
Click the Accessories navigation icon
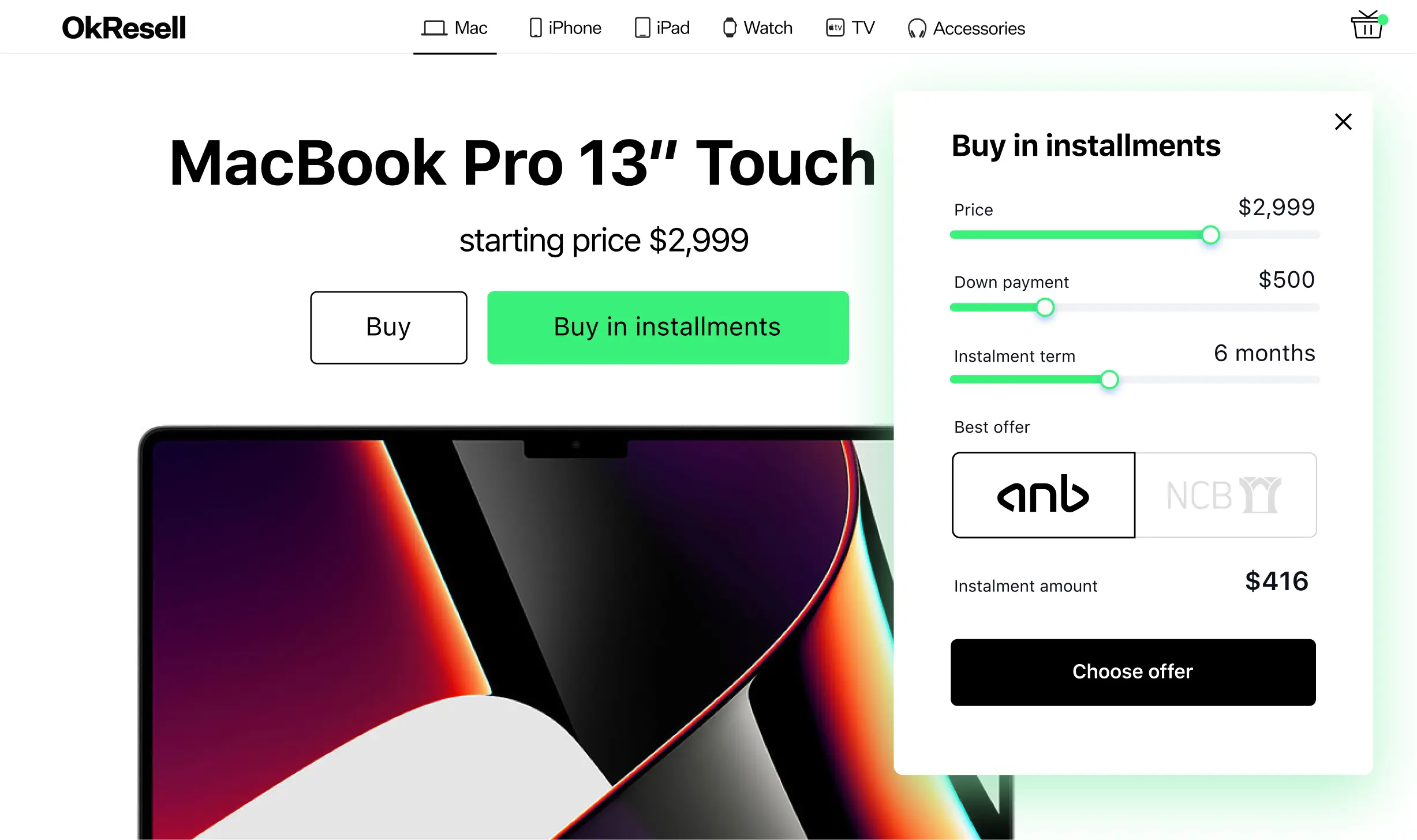913,28
